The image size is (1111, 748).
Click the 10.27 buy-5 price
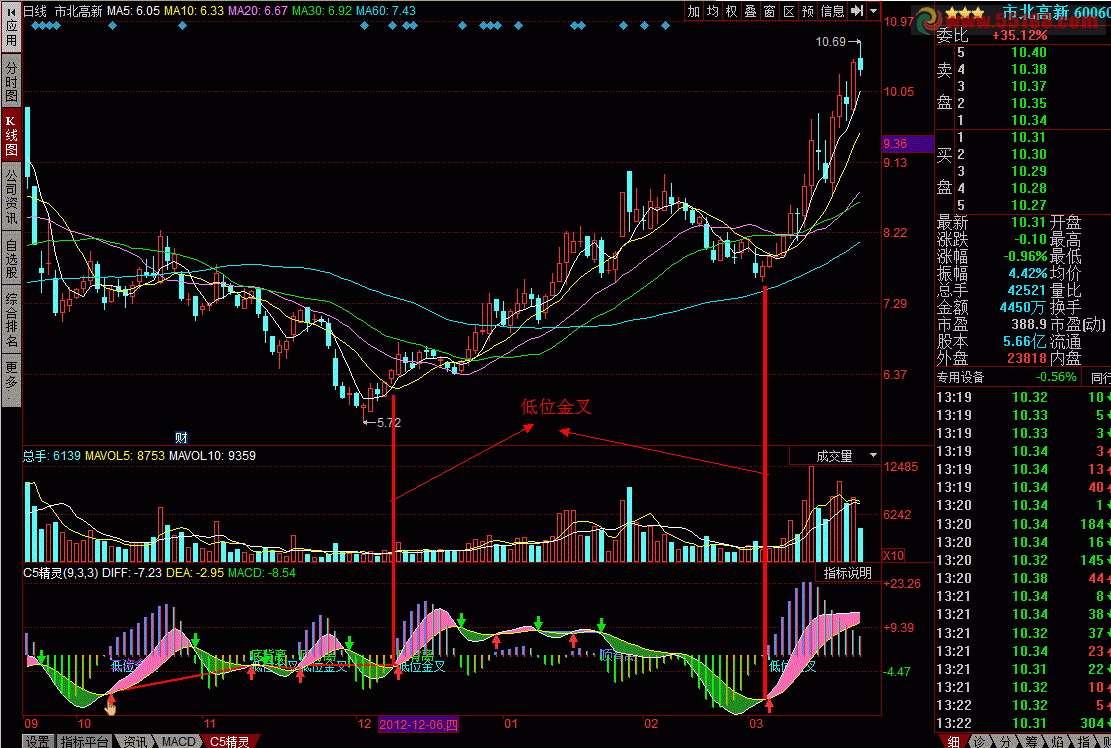(x=1029, y=205)
